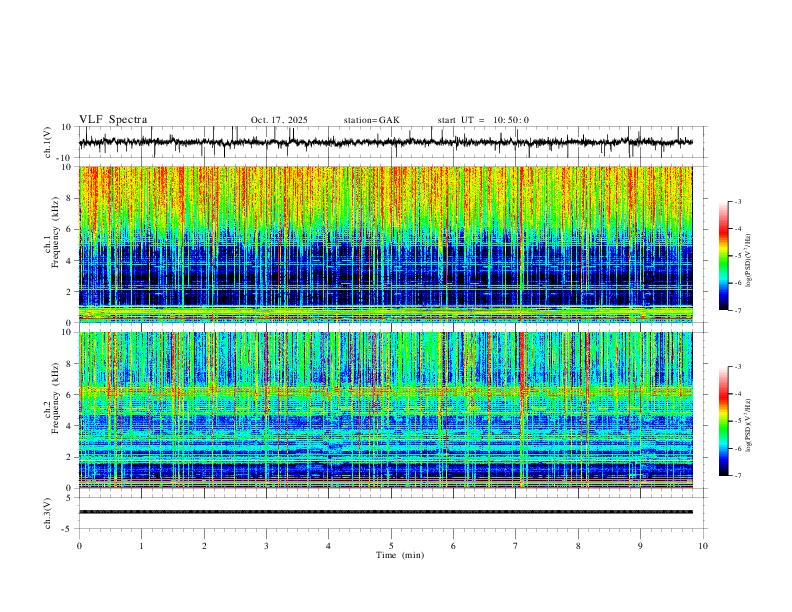Image resolution: width=792 pixels, height=612 pixels.
Task: Click the "8" tick on ch.2 frequency axis
Action: (x=70, y=364)
